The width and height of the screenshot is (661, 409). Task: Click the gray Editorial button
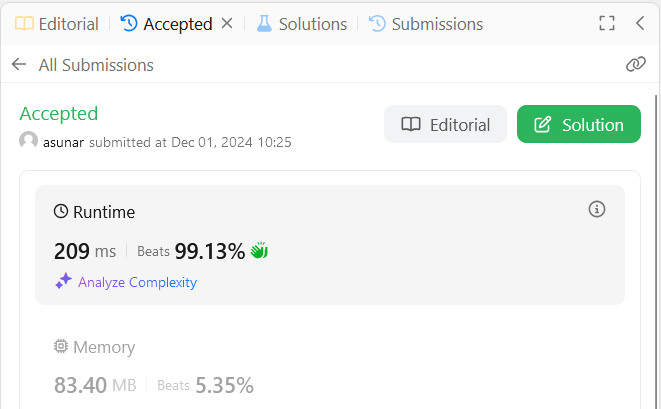pyautogui.click(x=445, y=125)
